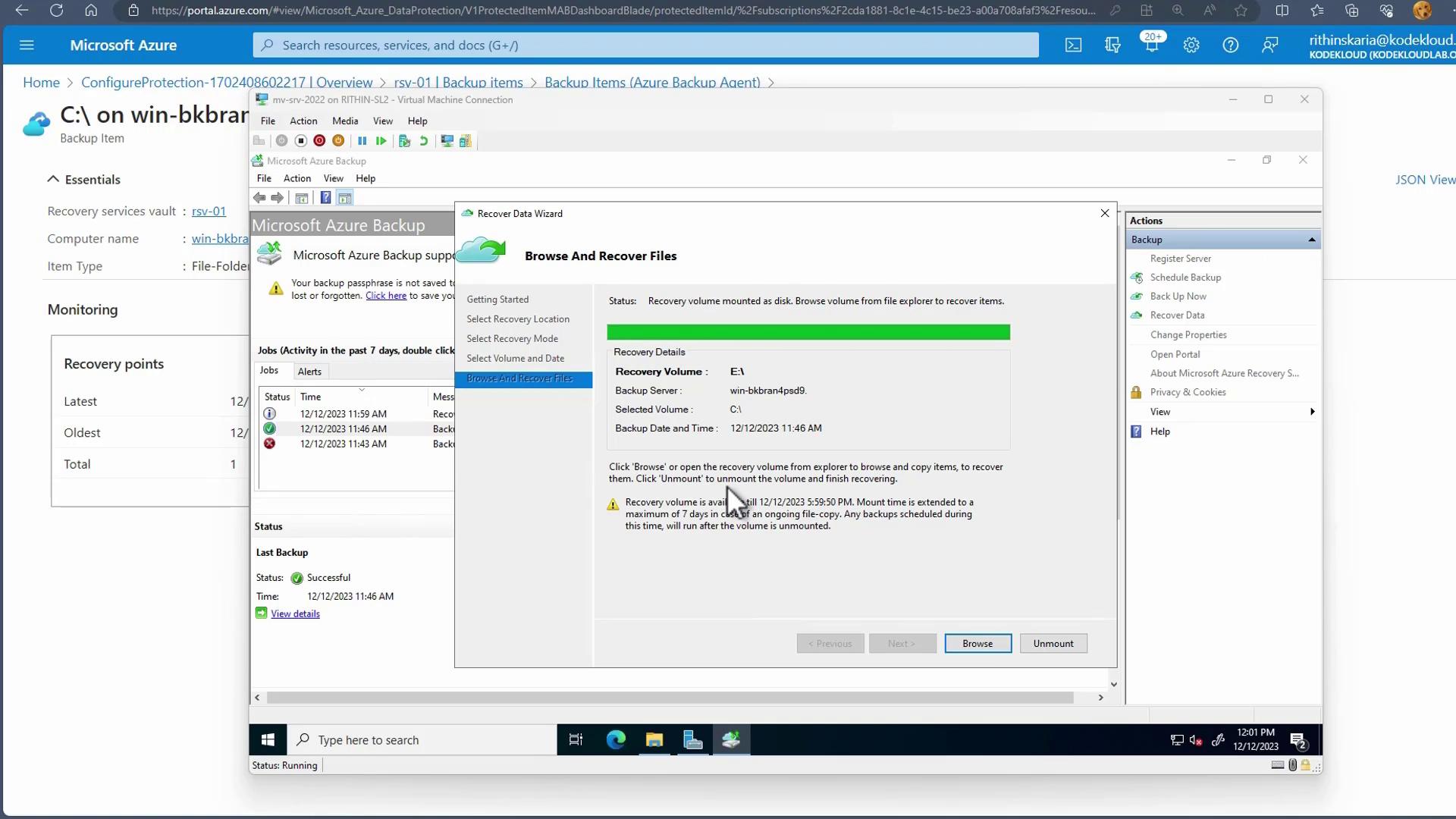The height and width of the screenshot is (819, 1456).
Task: Open the Media menu of VM Connection
Action: point(344,121)
